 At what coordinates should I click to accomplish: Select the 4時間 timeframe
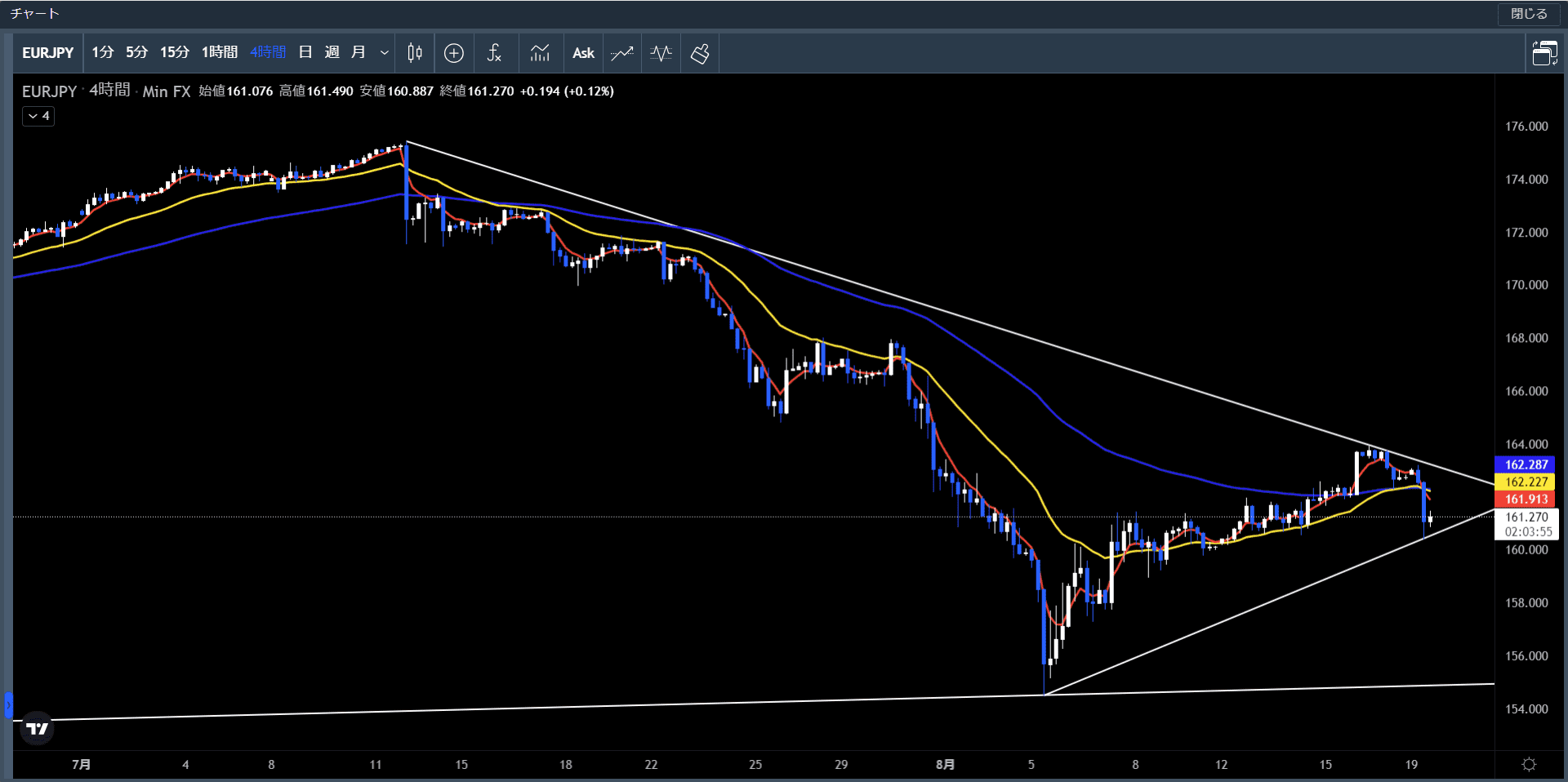(x=268, y=52)
